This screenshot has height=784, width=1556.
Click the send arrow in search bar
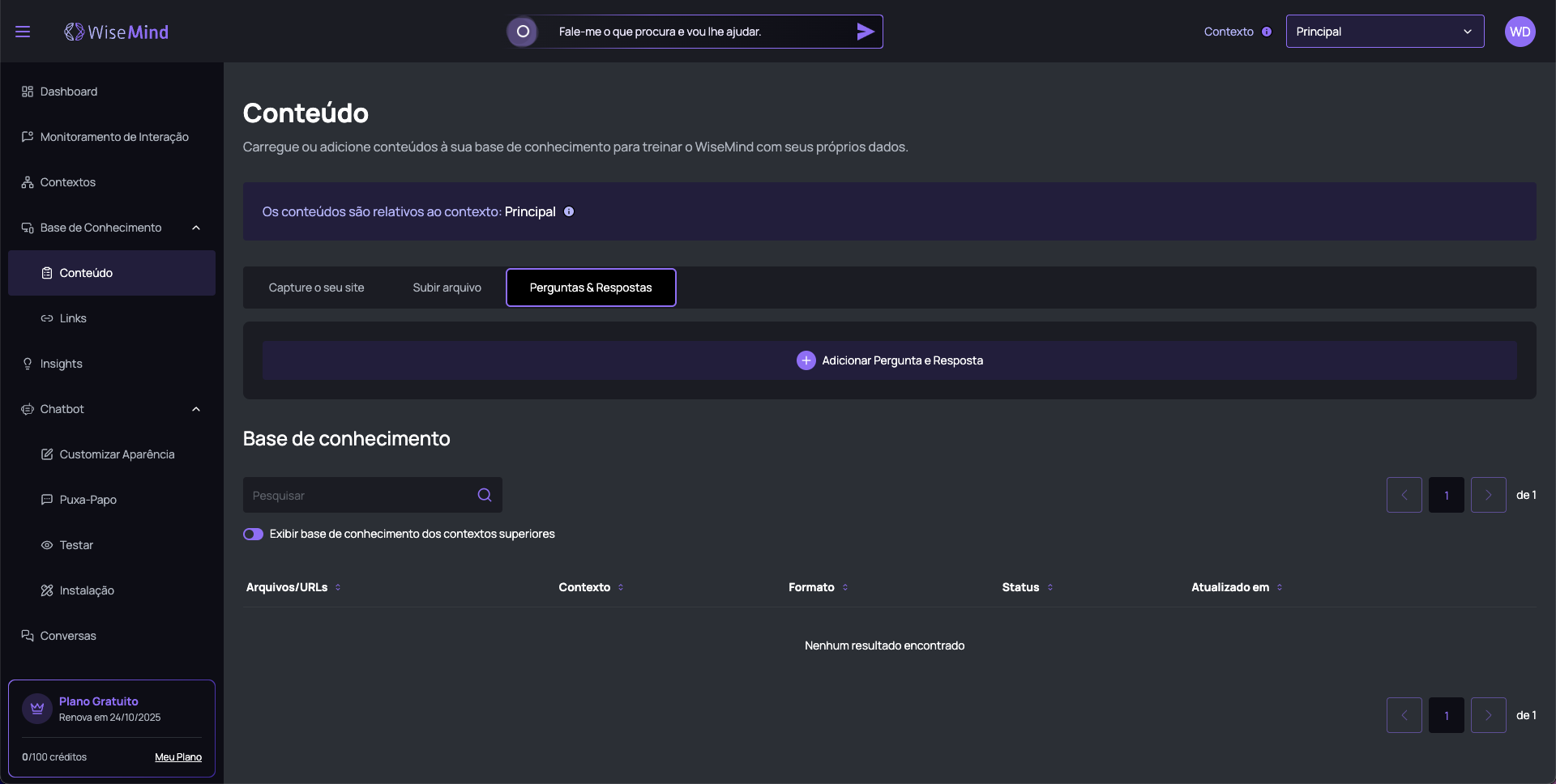[x=865, y=32]
